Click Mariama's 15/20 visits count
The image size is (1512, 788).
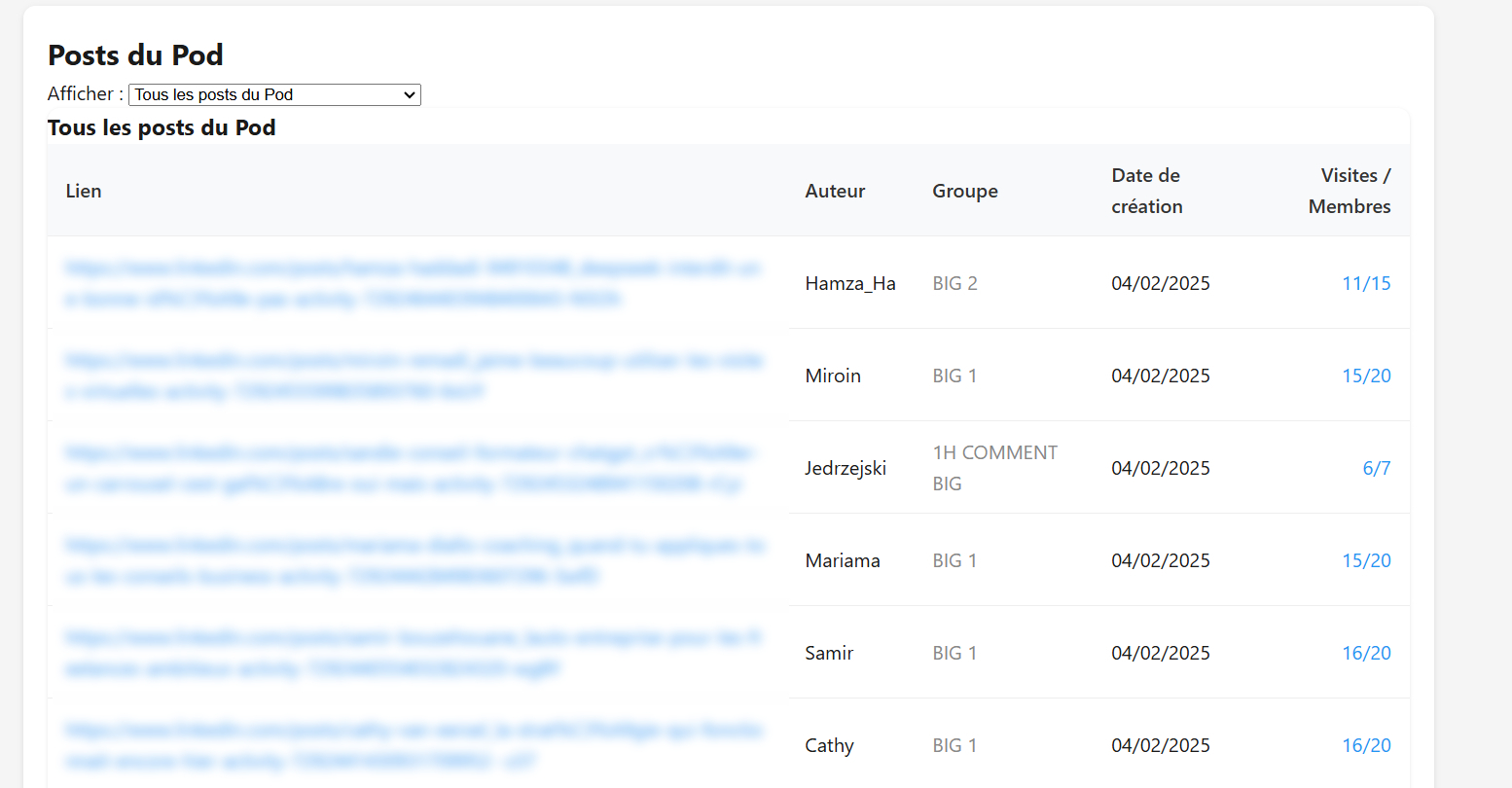tap(1366, 560)
